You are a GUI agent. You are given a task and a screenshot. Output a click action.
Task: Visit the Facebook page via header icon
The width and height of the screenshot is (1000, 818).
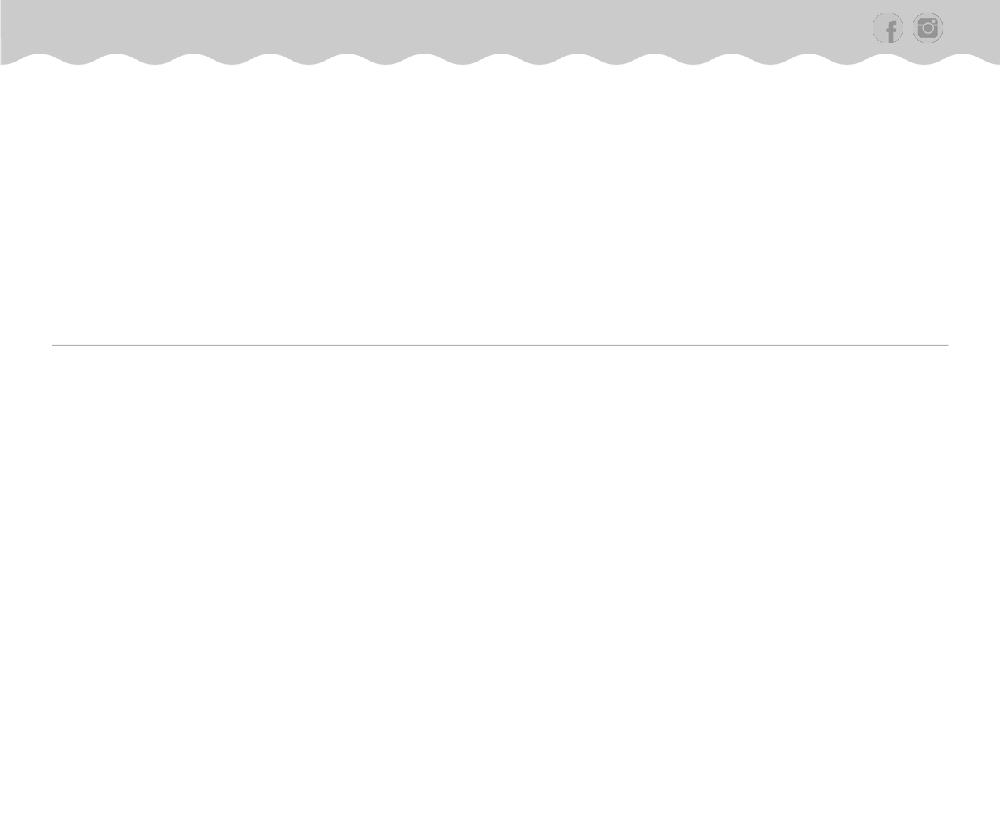tap(888, 28)
